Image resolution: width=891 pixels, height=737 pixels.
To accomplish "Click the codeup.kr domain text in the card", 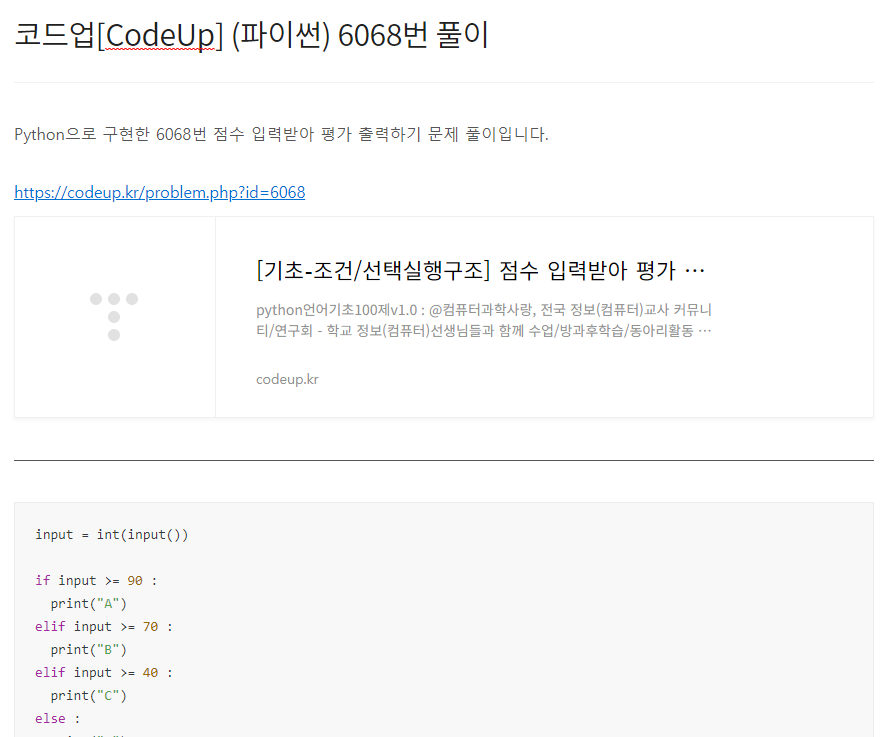I will (287, 379).
